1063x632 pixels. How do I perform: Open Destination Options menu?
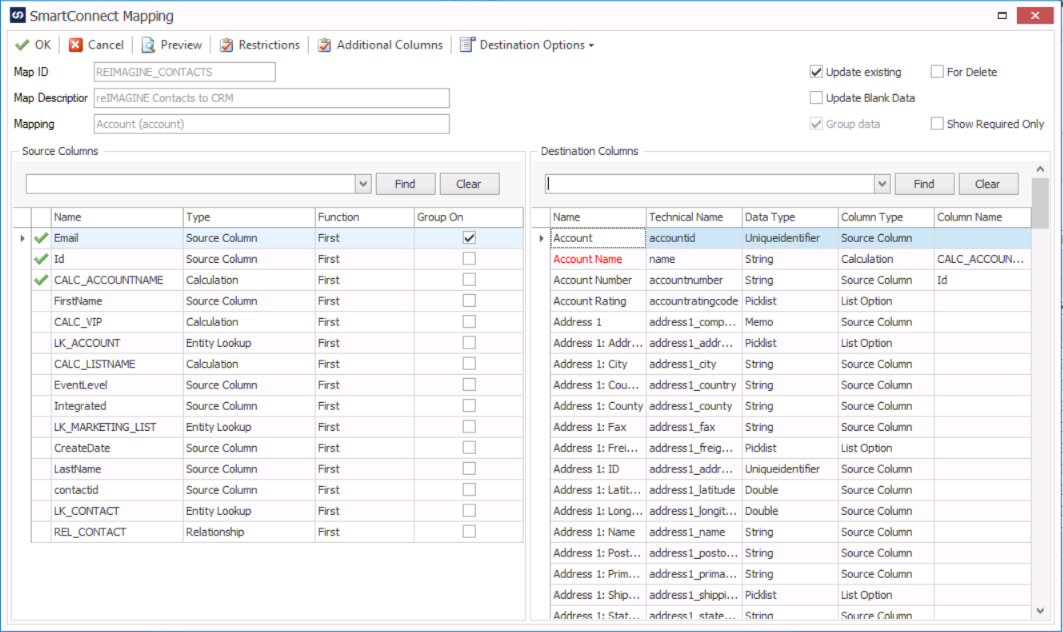[527, 45]
